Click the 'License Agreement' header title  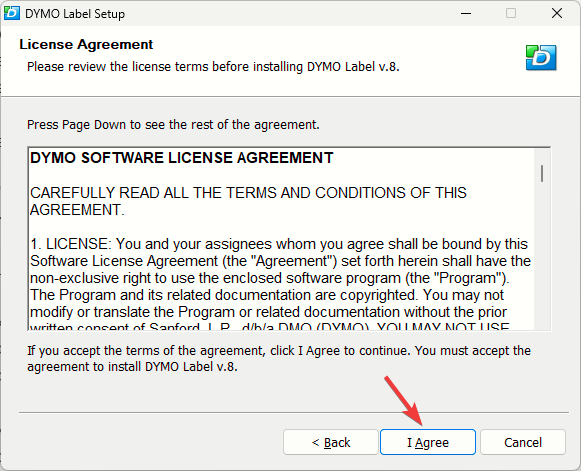point(86,44)
